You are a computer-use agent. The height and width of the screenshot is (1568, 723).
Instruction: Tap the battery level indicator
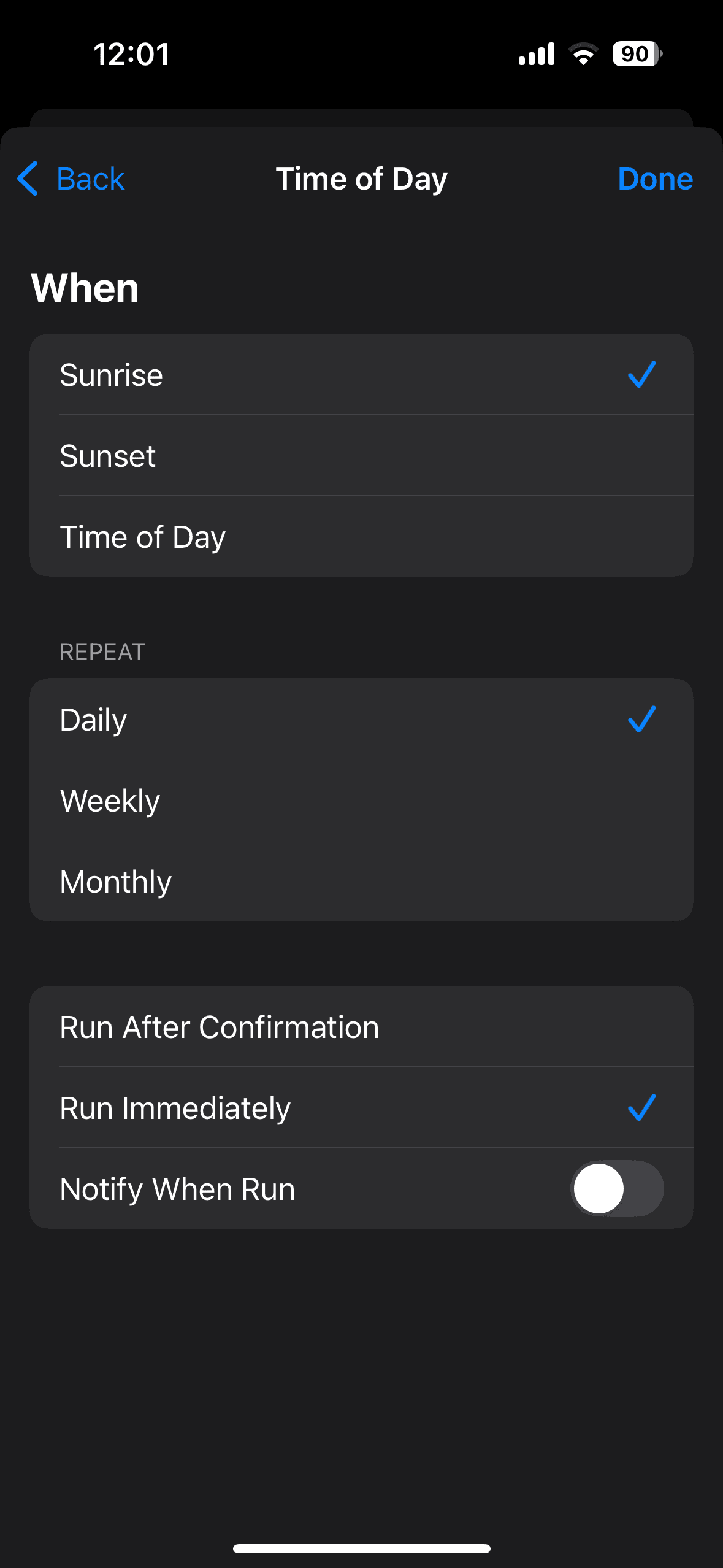click(637, 54)
